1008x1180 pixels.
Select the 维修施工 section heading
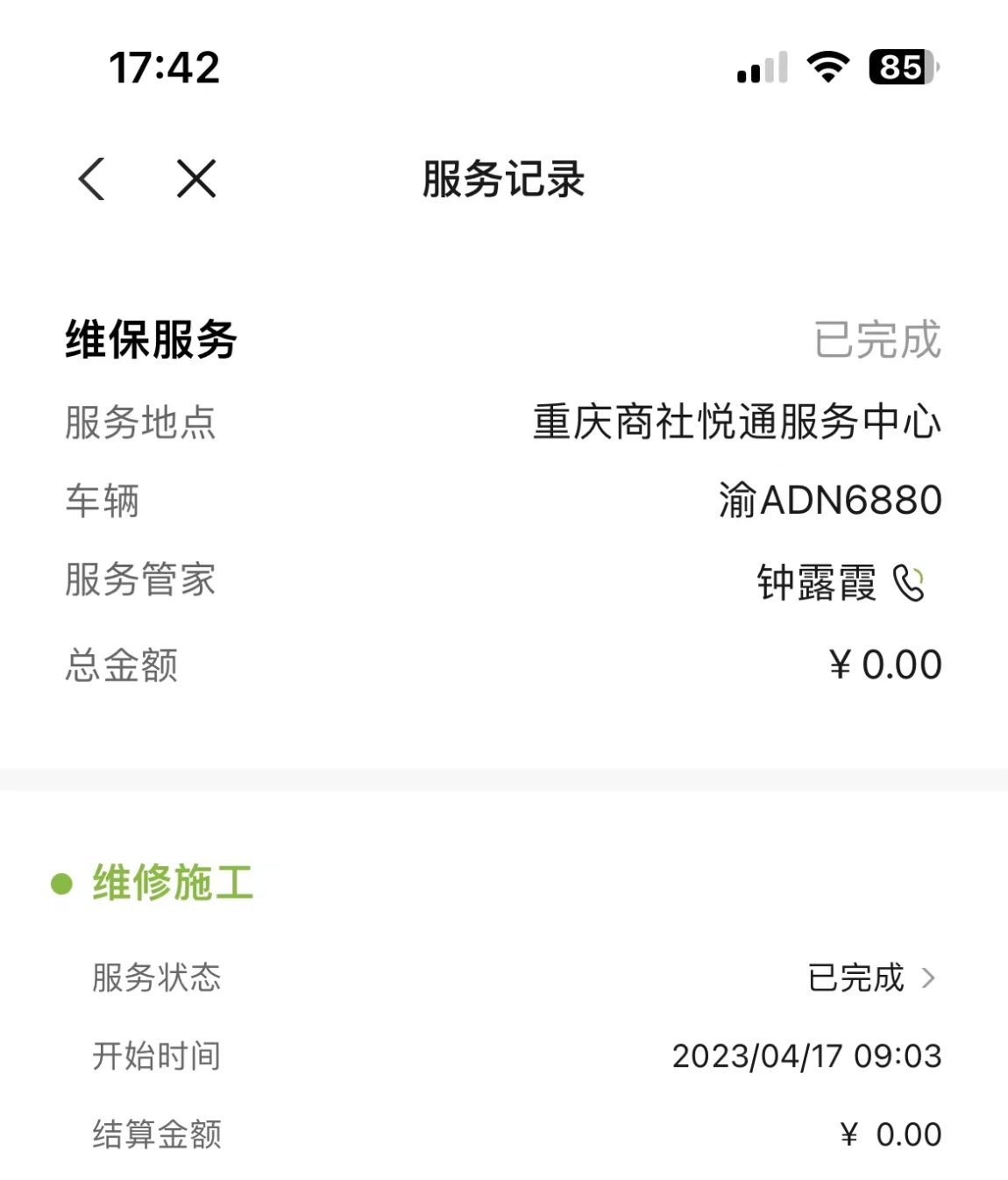[x=174, y=882]
